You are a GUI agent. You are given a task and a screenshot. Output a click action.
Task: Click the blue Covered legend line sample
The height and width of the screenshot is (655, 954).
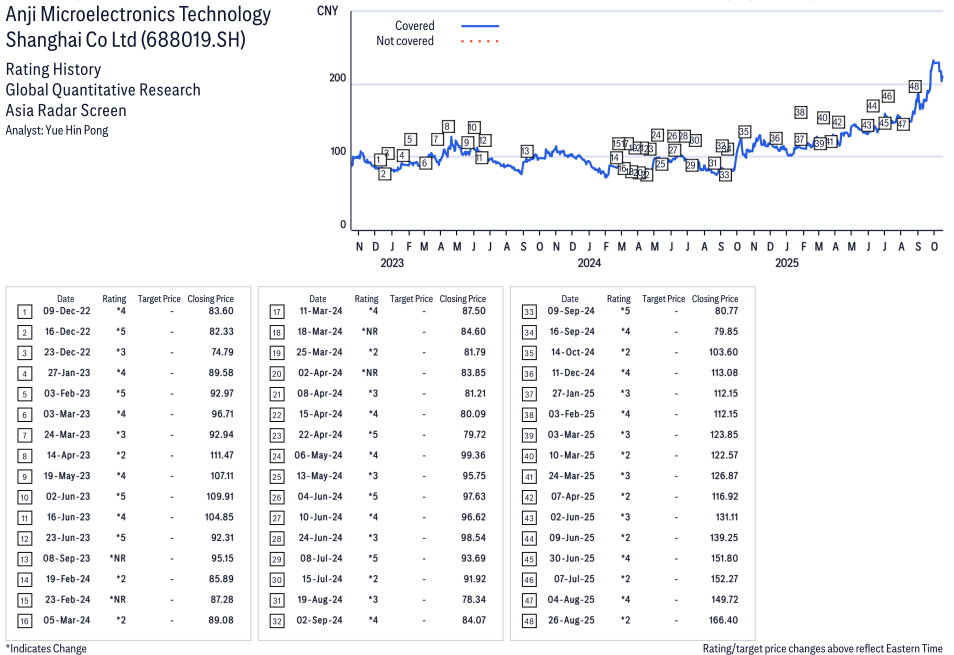click(x=480, y=26)
